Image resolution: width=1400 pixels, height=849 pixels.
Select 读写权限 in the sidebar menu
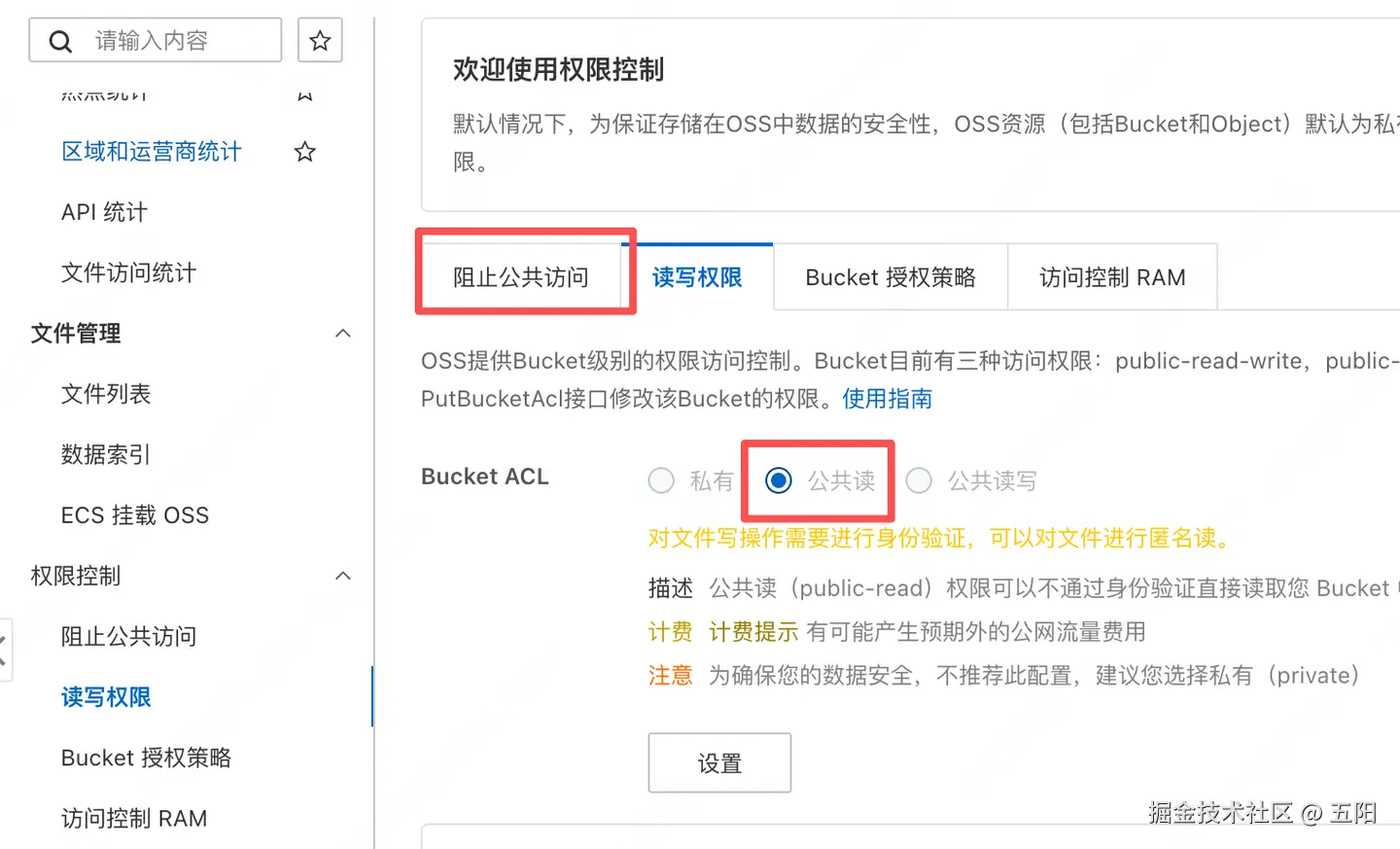106,697
